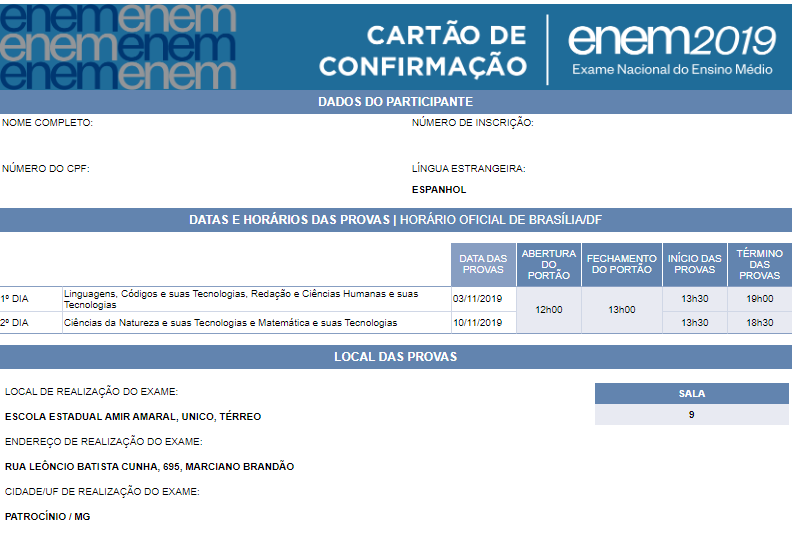This screenshot has height=538, width=804.
Task: Click the enem2019 logo
Action: click(672, 40)
